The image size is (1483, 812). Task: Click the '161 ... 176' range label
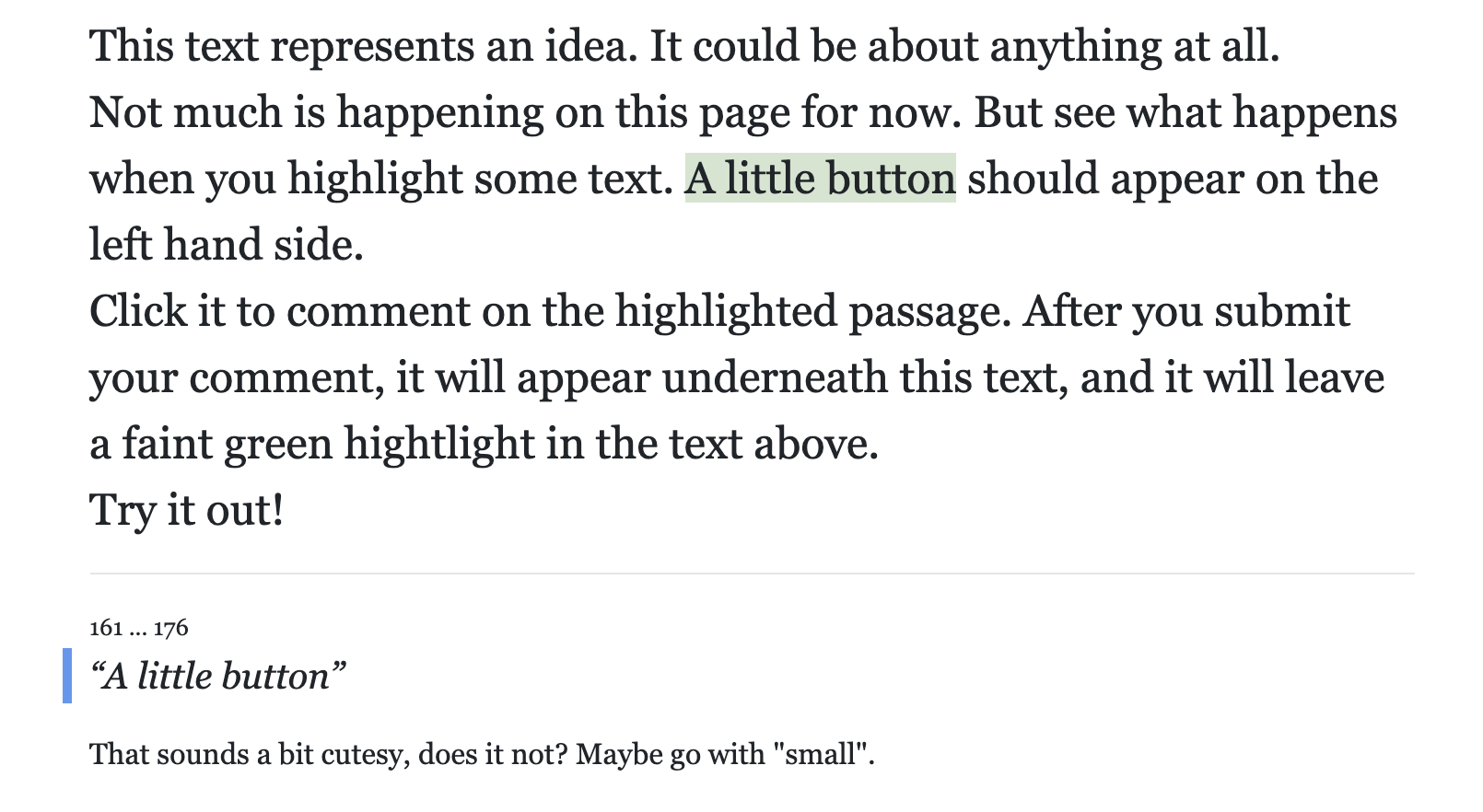coord(139,628)
